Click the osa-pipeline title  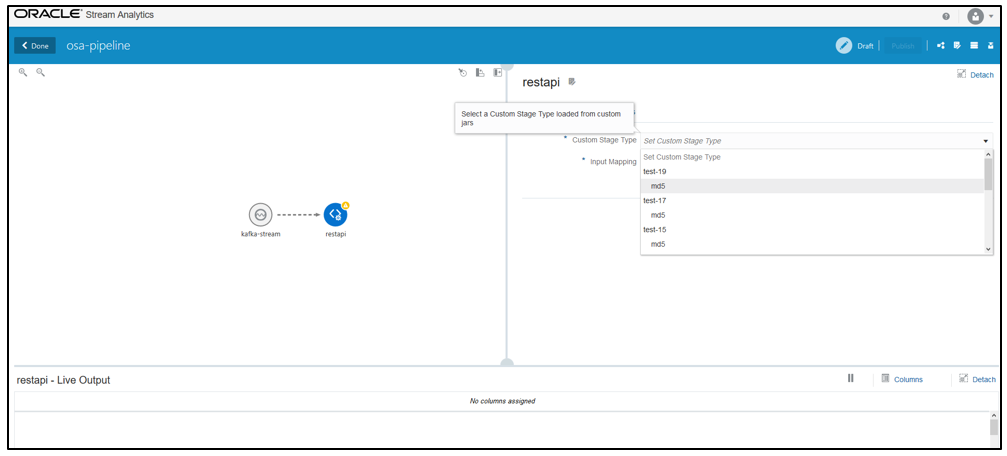point(98,46)
